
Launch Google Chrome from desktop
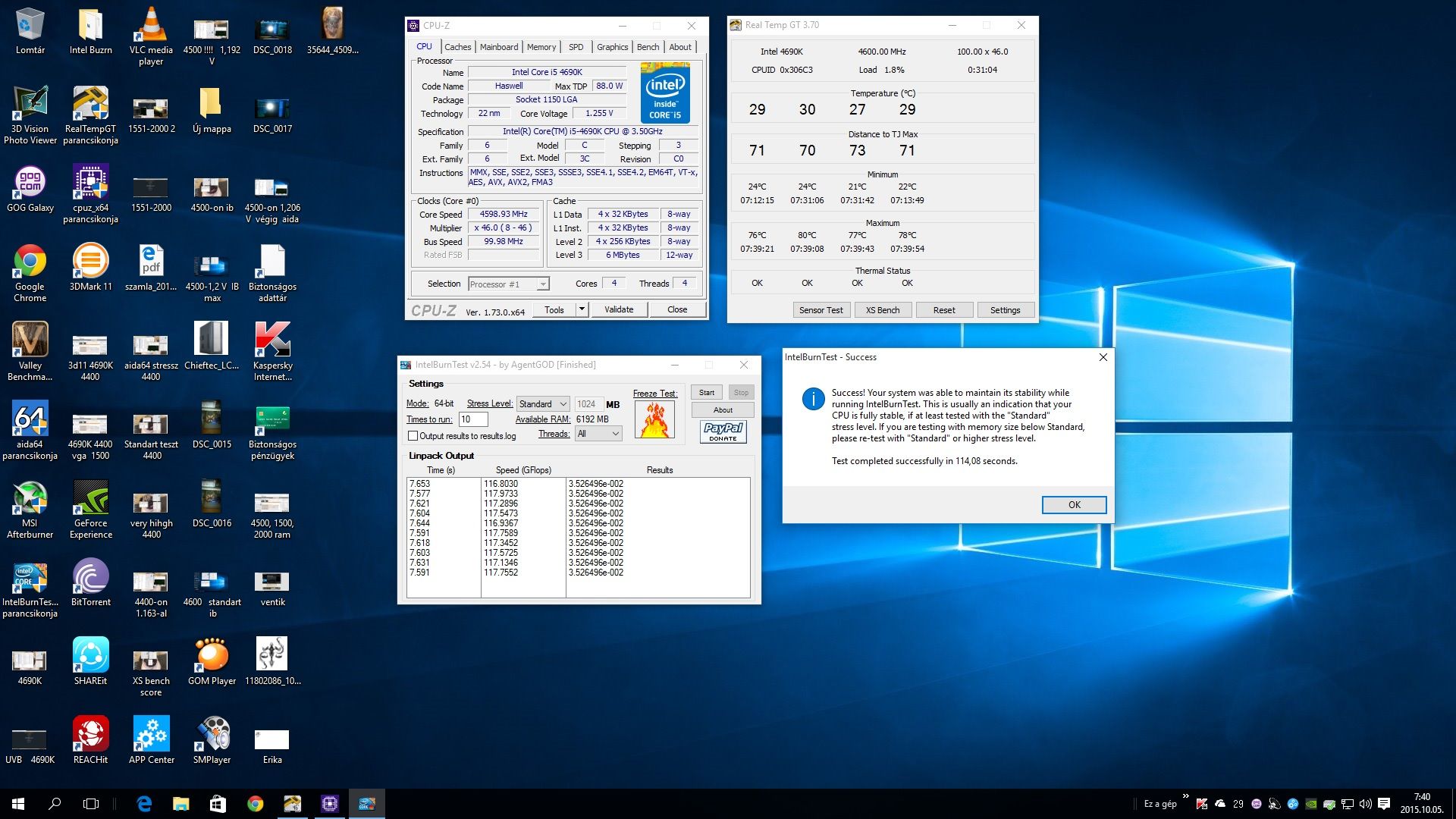(x=30, y=273)
